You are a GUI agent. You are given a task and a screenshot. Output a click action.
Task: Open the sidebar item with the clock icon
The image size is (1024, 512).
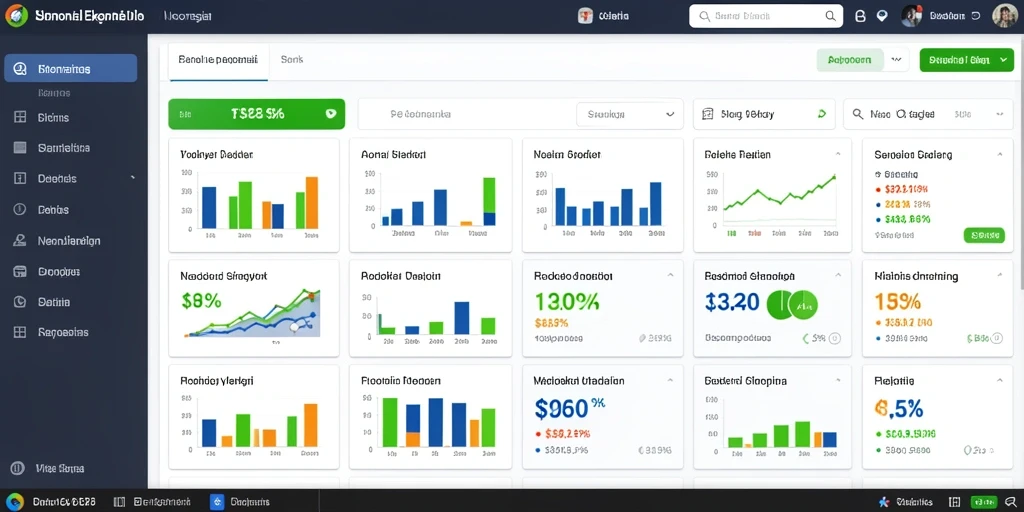tap(20, 302)
